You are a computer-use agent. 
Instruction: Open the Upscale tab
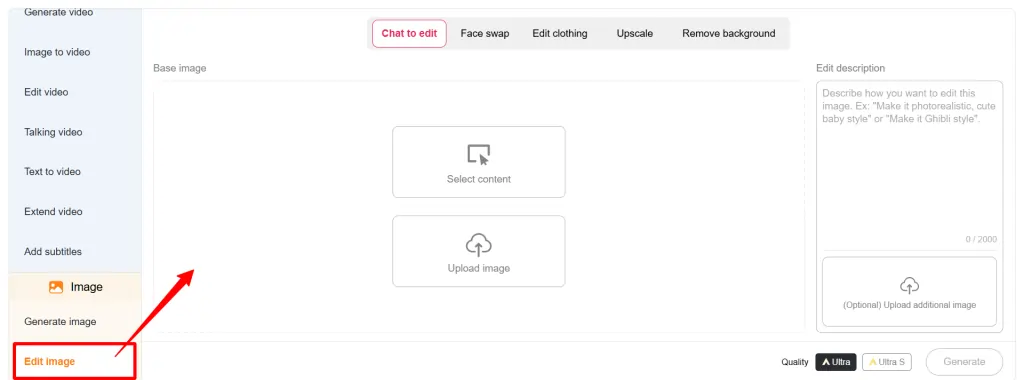point(635,33)
